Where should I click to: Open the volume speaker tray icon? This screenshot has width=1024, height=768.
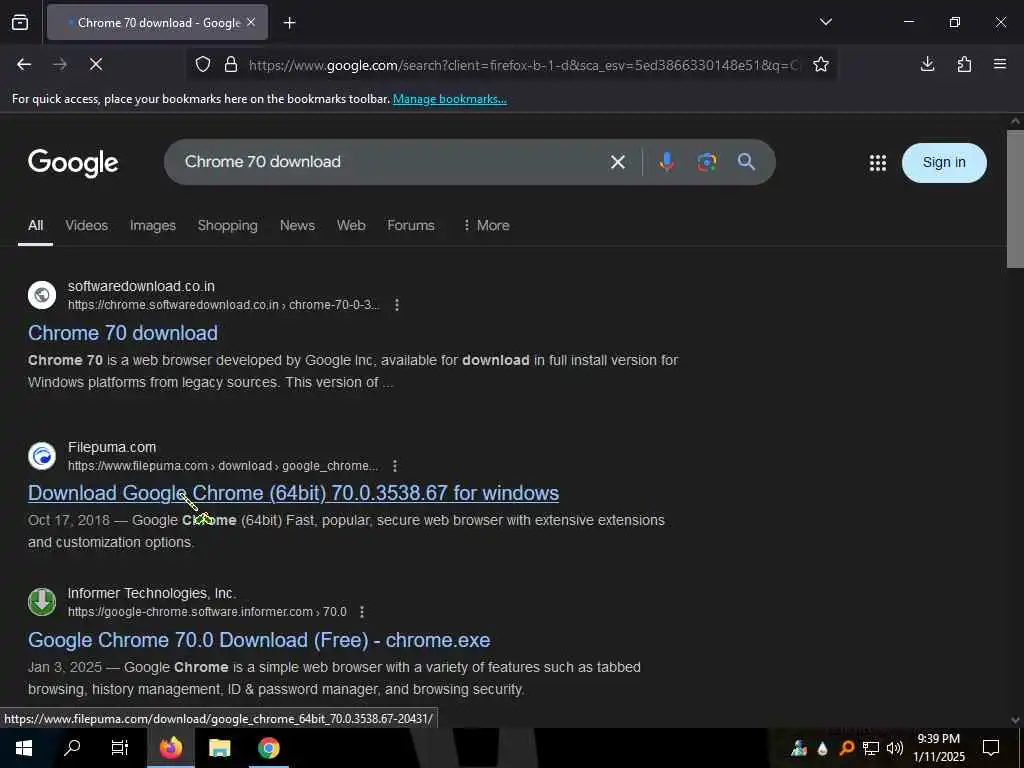(x=895, y=748)
